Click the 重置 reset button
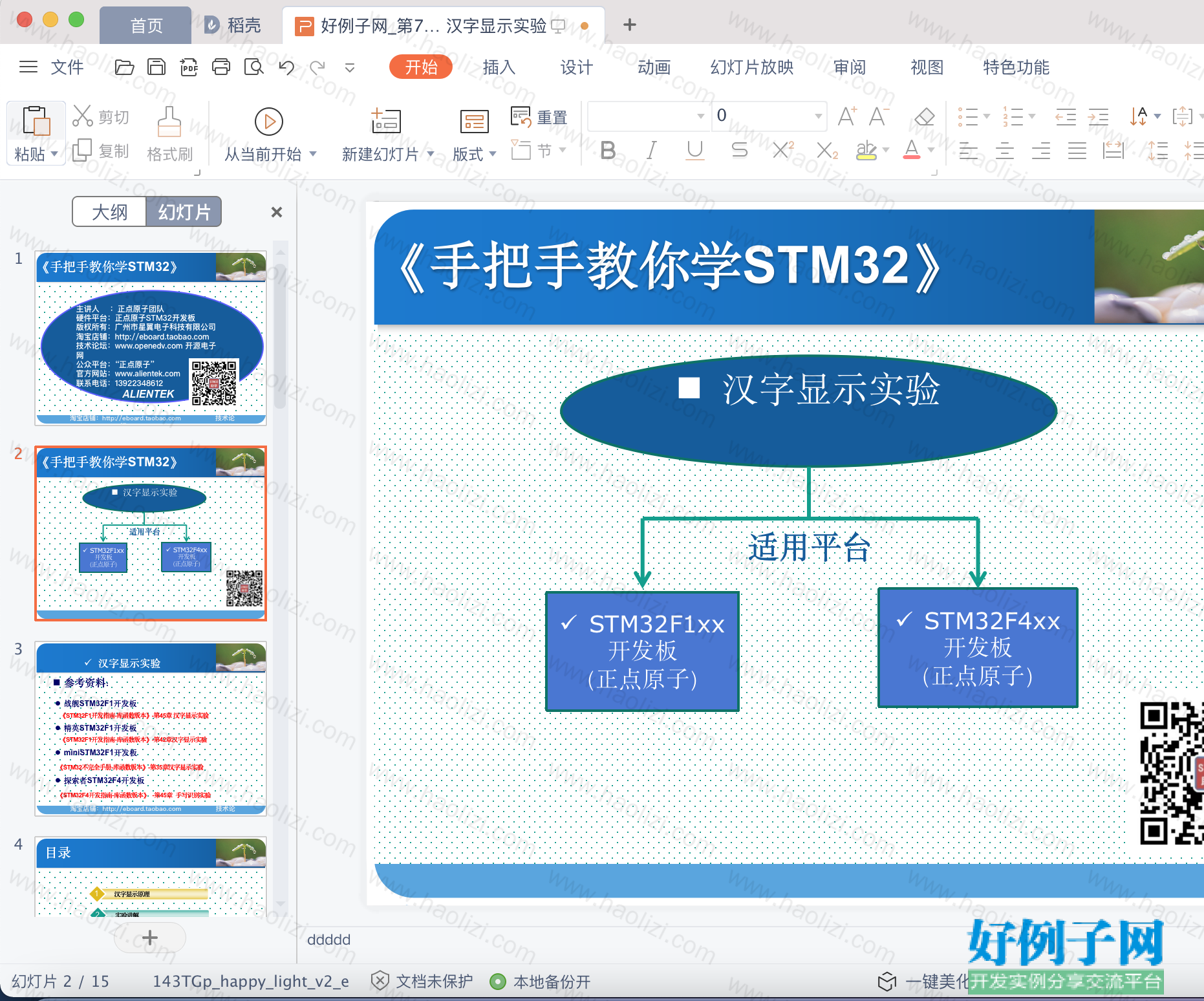1204x1001 pixels. 539,117
